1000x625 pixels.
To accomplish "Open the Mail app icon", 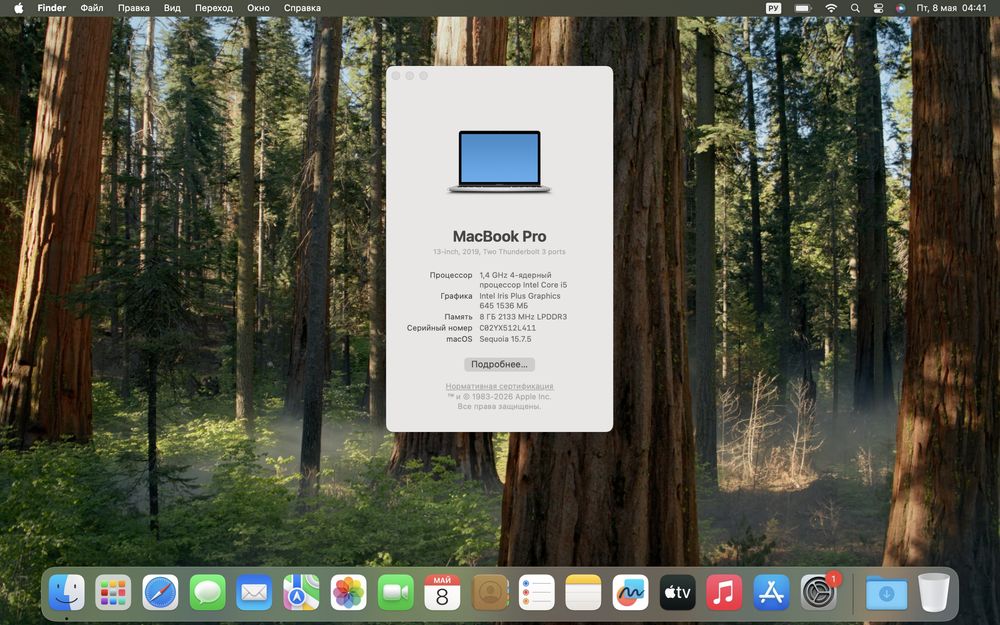I will pyautogui.click(x=254, y=592).
